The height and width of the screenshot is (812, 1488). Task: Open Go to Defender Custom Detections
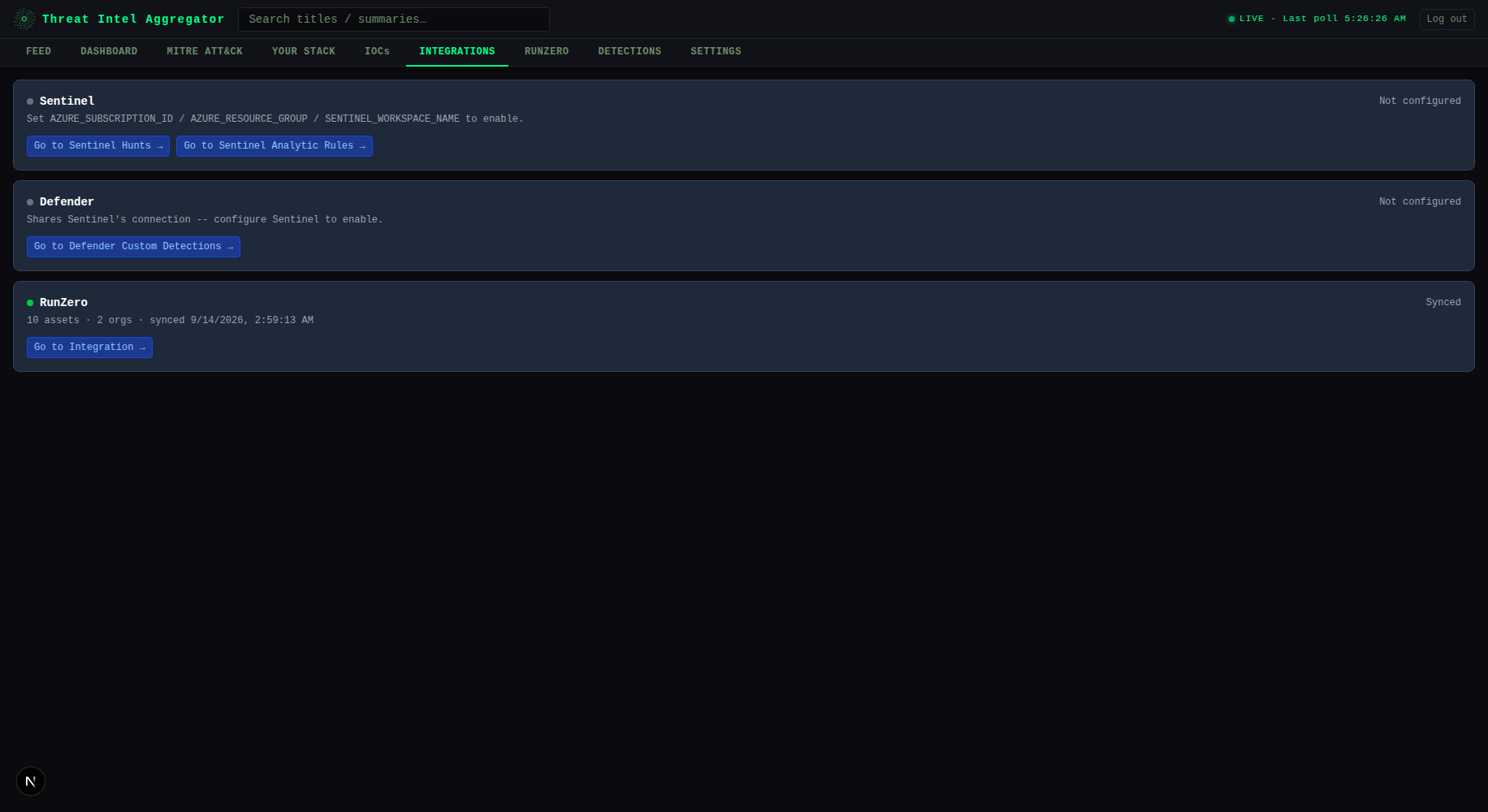coord(133,247)
